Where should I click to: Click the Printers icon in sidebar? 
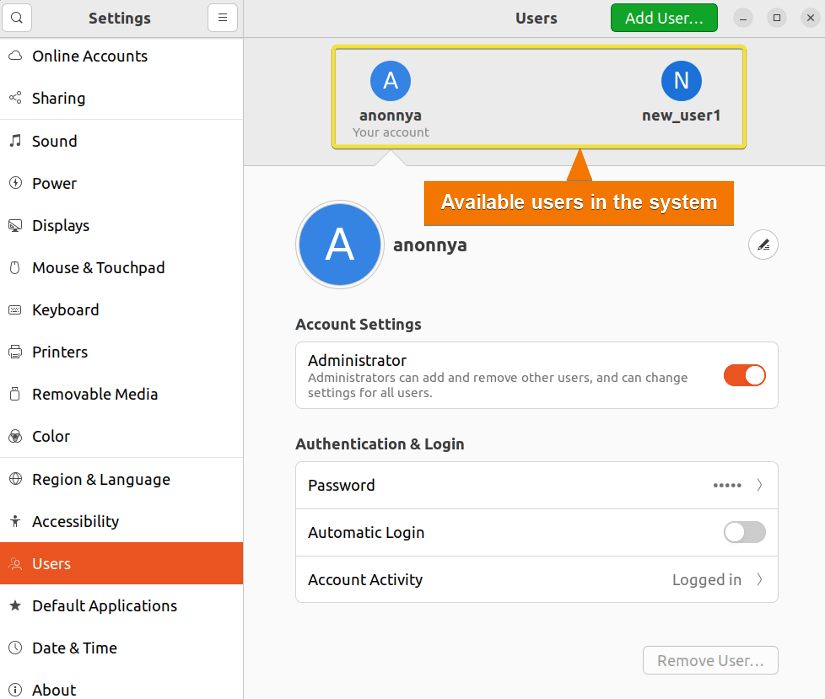(x=15, y=352)
